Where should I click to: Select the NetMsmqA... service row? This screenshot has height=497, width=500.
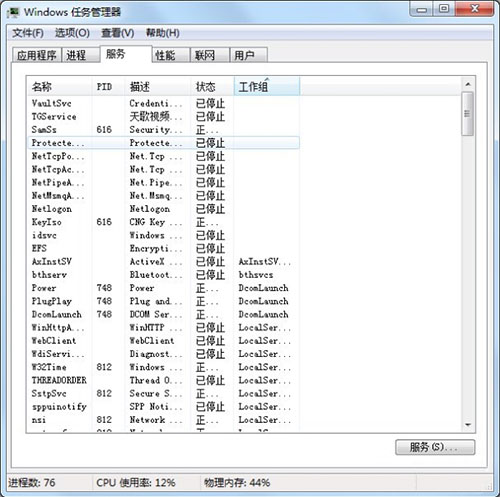click(163, 196)
